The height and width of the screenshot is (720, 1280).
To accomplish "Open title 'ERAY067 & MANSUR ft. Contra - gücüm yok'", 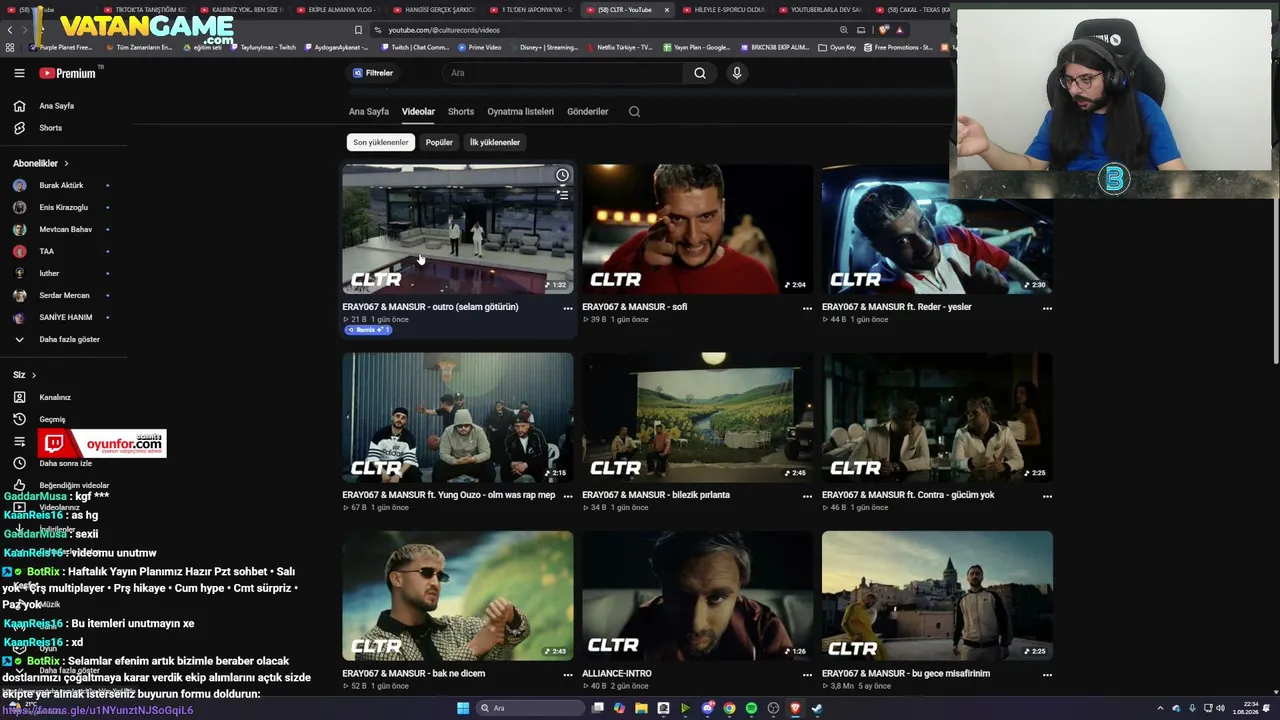I will (x=908, y=495).
